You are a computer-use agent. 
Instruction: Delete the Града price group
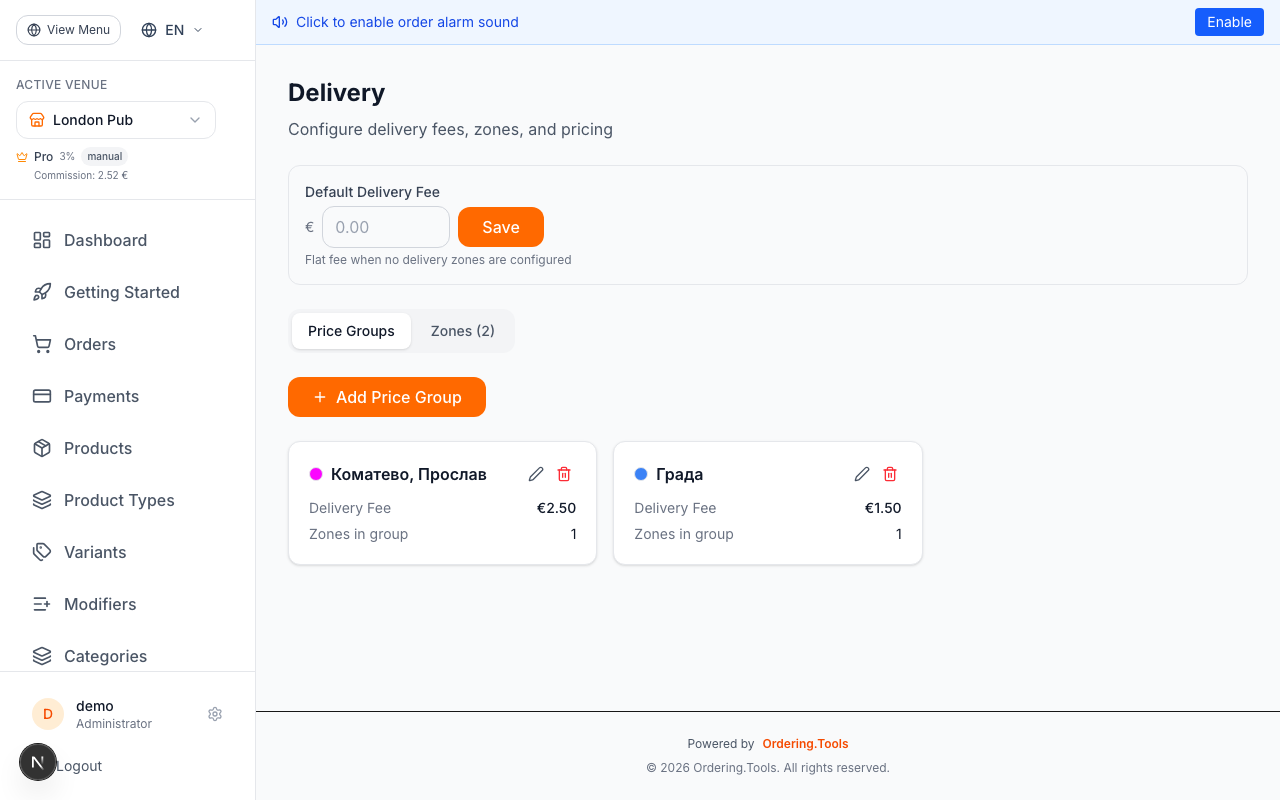pos(890,474)
